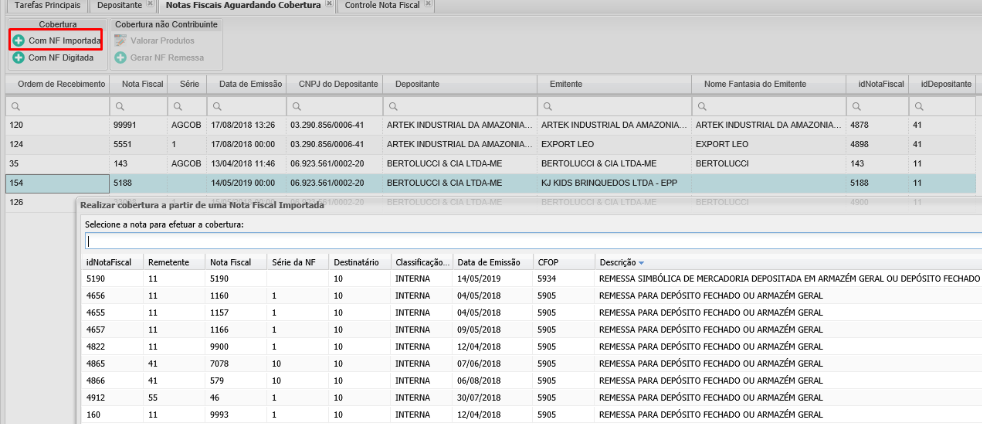
Task: Click the Gerar NF Remessa plus icon
Action: pyautogui.click(x=120, y=58)
